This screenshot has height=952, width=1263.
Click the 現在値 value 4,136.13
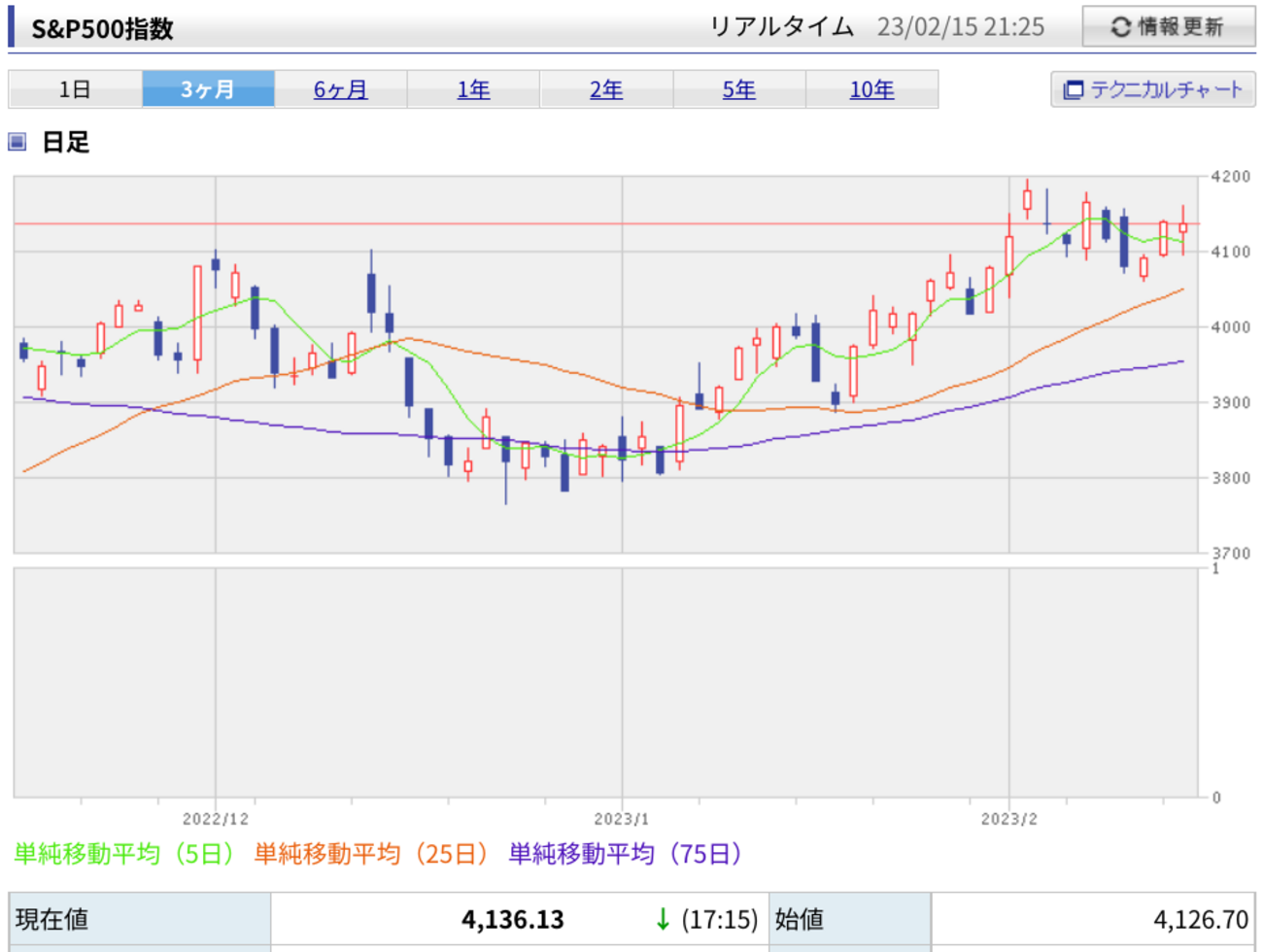[512, 919]
